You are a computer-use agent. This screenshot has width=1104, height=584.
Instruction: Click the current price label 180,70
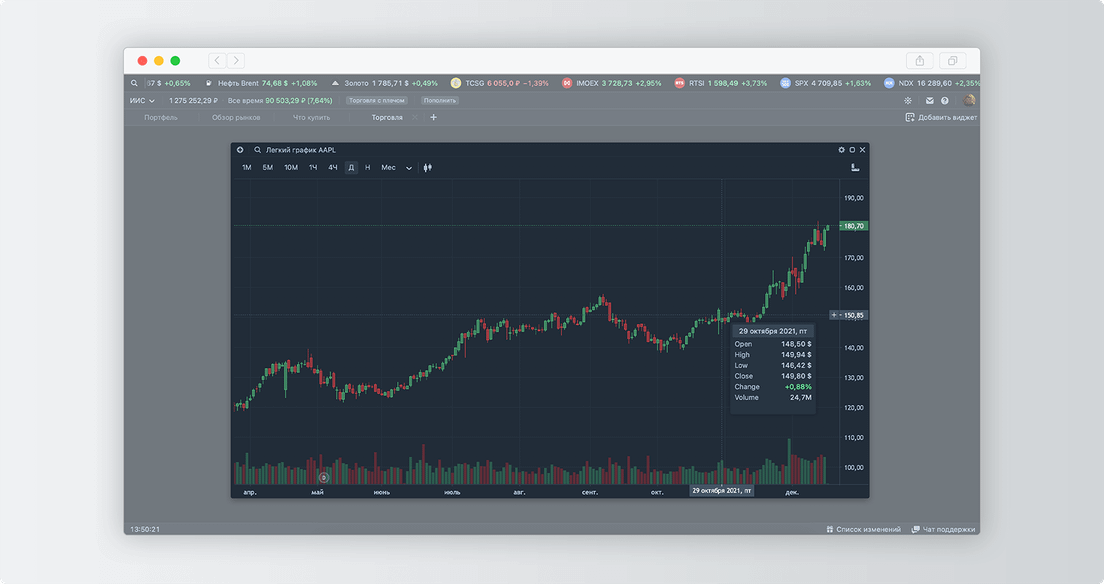(853, 226)
